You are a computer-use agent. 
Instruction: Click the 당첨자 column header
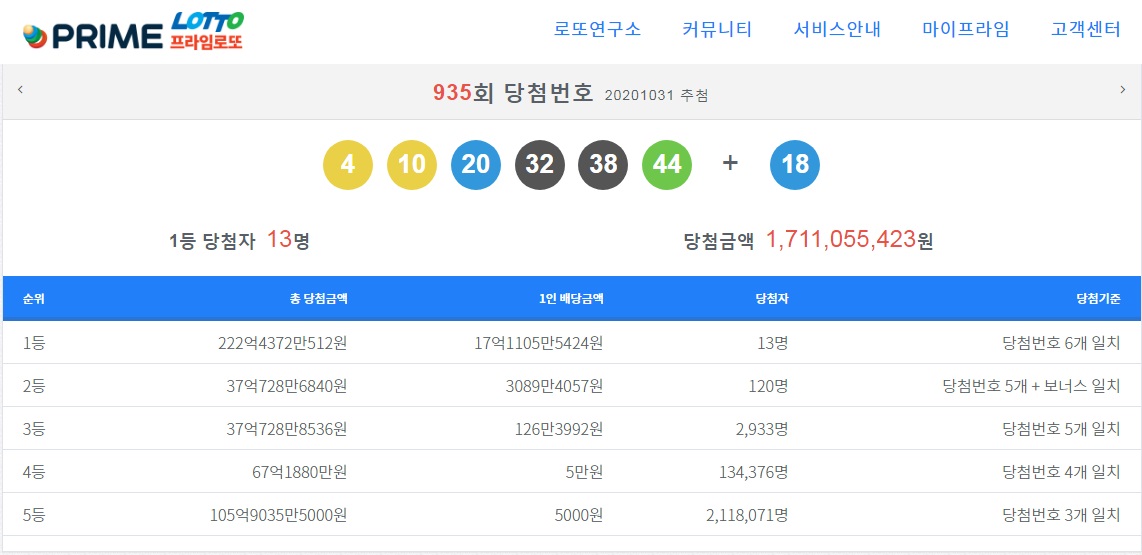pos(773,299)
